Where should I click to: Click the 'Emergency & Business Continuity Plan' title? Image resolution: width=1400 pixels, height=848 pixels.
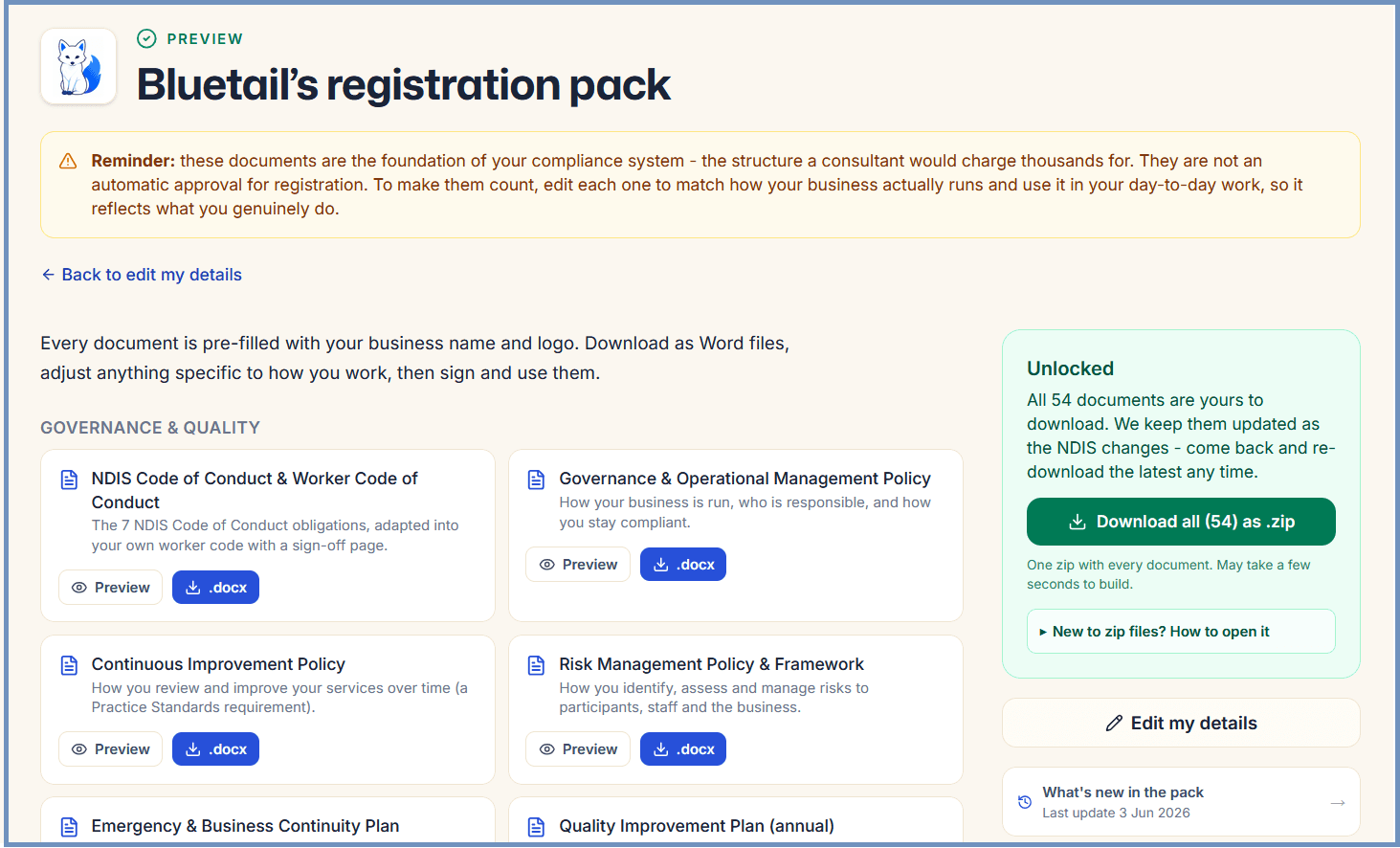[245, 826]
